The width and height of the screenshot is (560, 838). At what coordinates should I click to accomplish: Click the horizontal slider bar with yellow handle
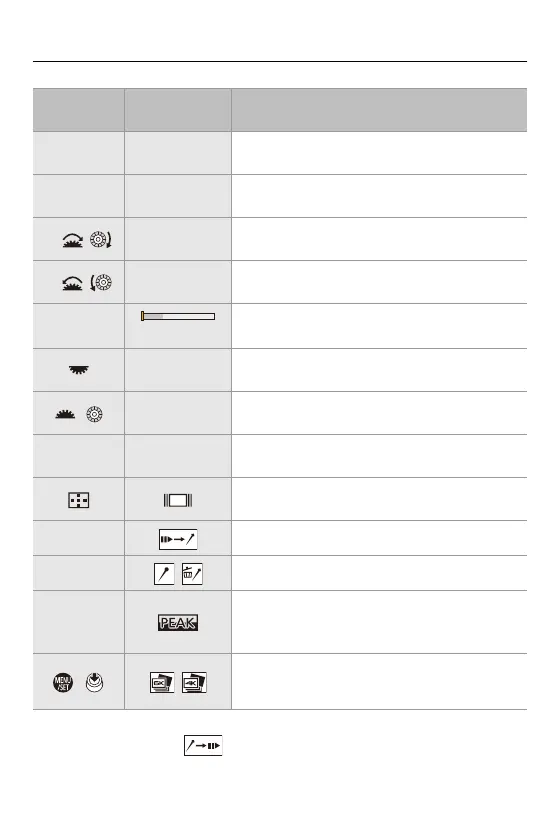click(178, 316)
